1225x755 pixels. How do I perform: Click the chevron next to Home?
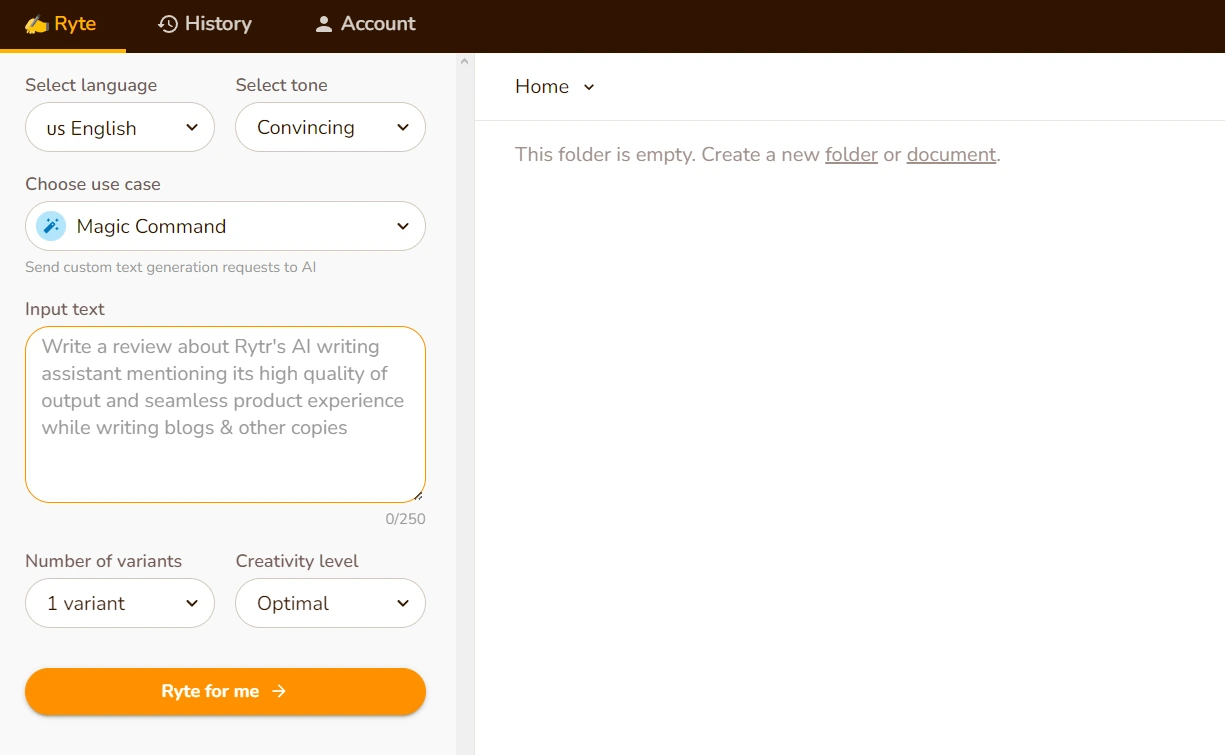(x=589, y=87)
